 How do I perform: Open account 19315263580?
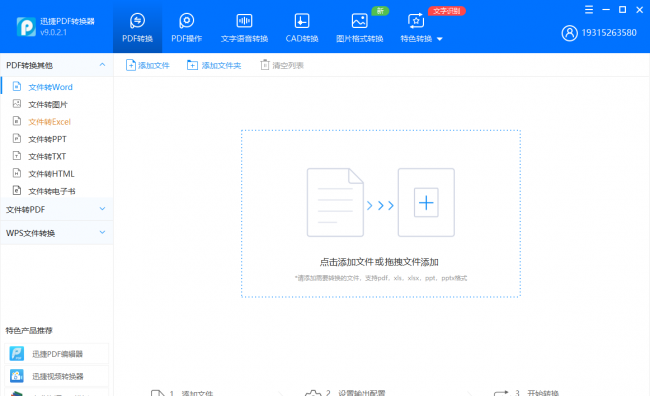[609, 33]
